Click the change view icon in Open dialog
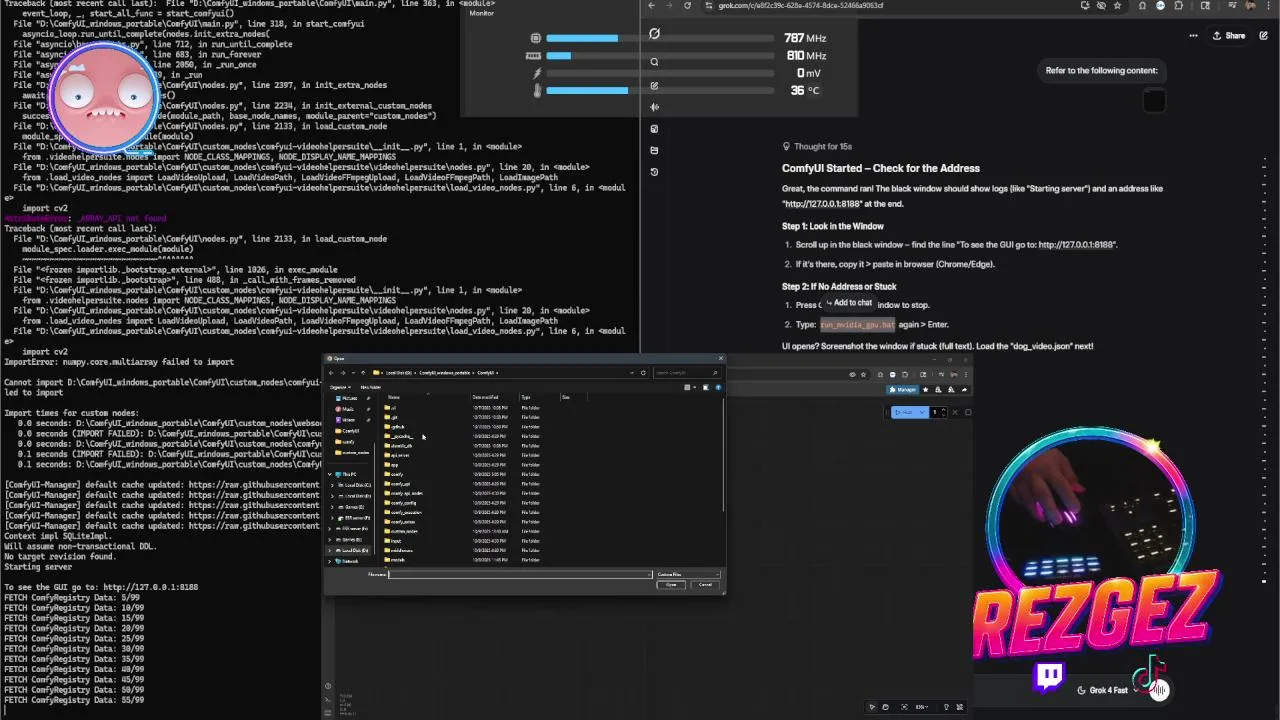1280x720 pixels. [687, 387]
